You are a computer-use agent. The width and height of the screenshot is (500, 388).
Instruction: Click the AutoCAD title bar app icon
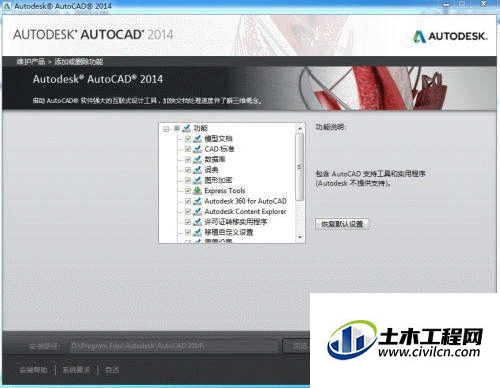[7, 6]
